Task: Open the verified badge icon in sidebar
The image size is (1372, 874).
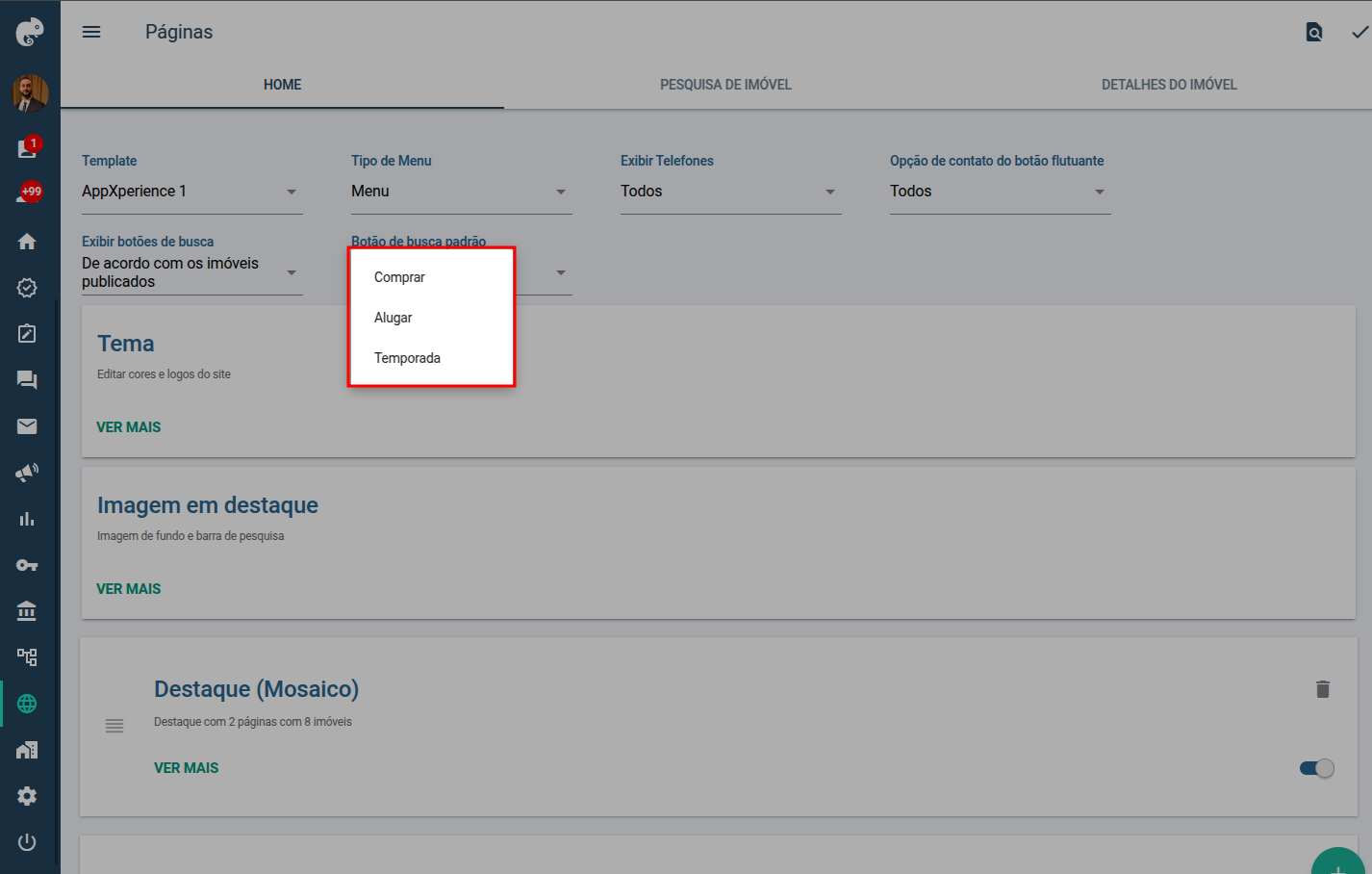Action: (x=27, y=288)
